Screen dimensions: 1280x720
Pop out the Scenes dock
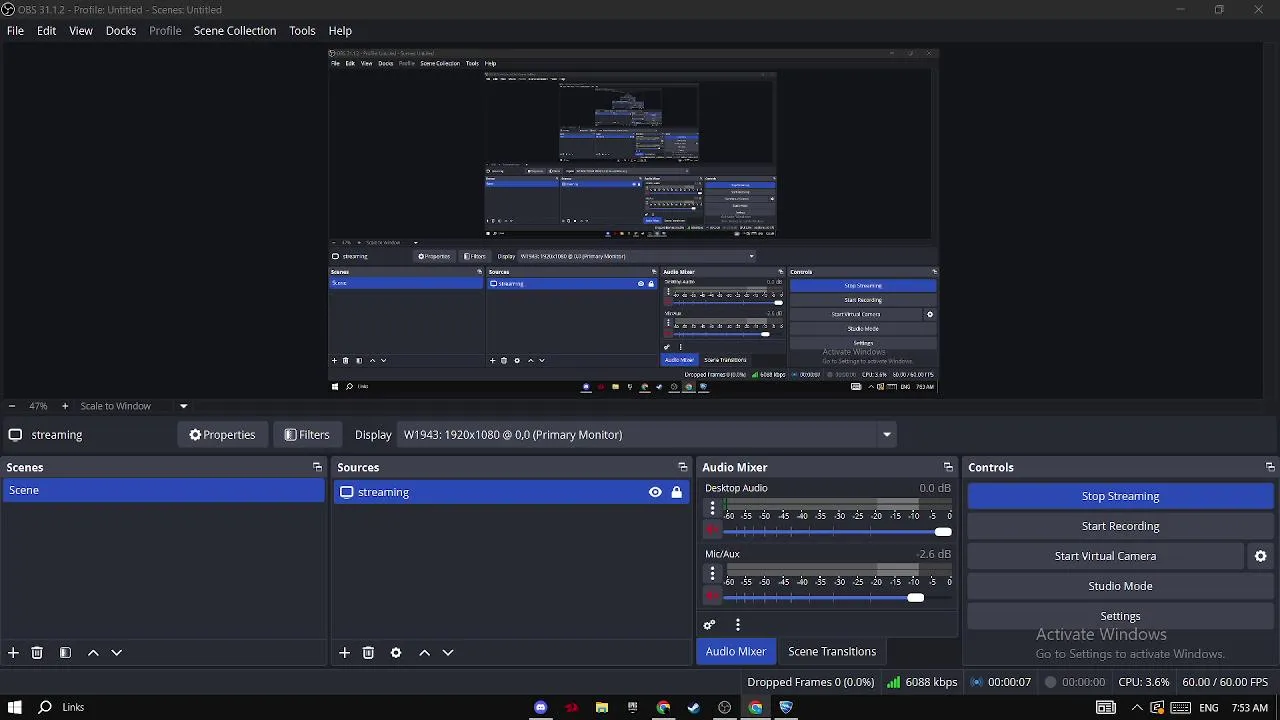click(x=317, y=467)
